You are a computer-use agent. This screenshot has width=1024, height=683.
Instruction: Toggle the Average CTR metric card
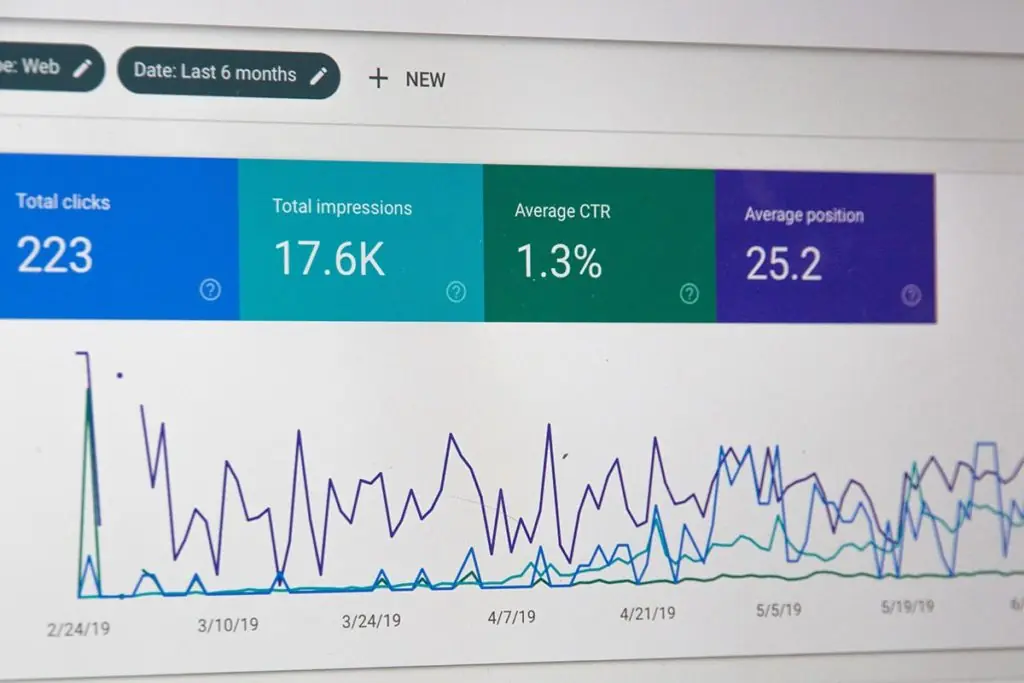point(598,242)
